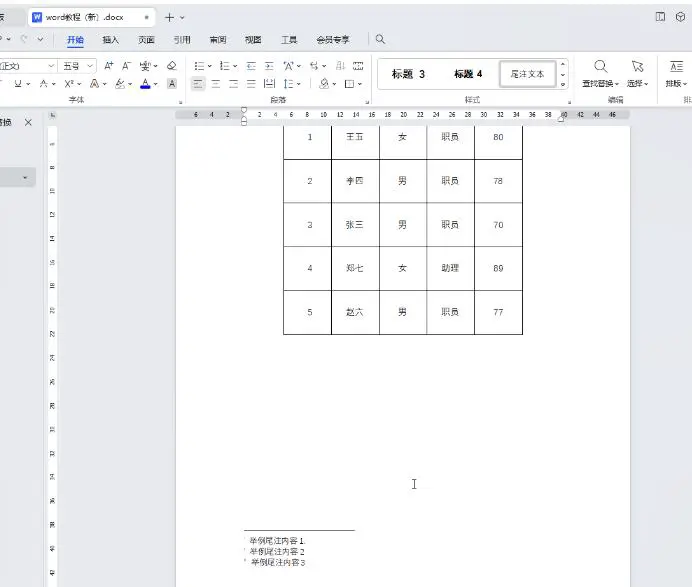Image resolution: width=692 pixels, height=587 pixels.
Task: Toggle center alignment
Action: point(215,83)
